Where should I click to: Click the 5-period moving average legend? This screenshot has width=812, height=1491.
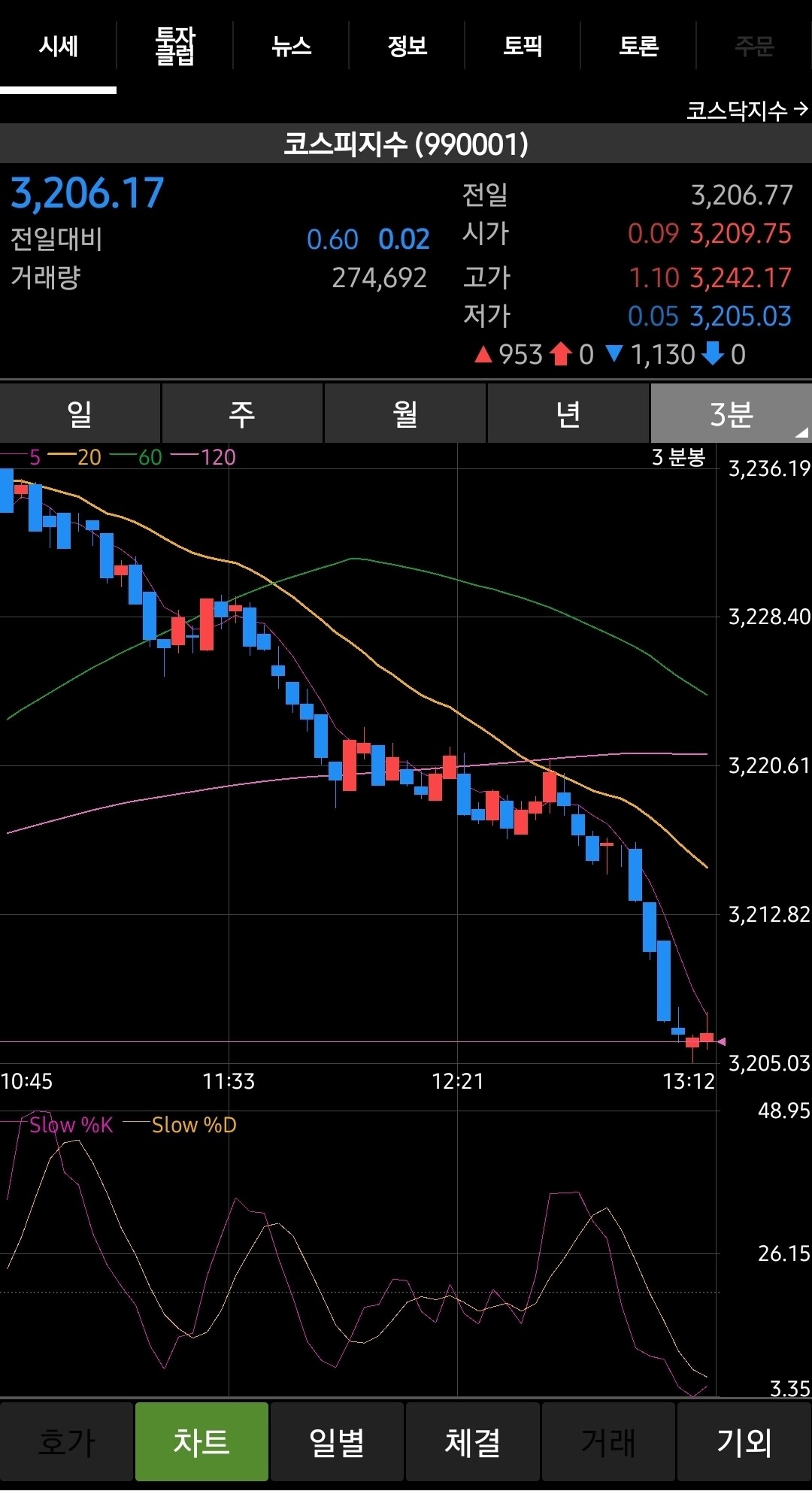pyautogui.click(x=21, y=456)
